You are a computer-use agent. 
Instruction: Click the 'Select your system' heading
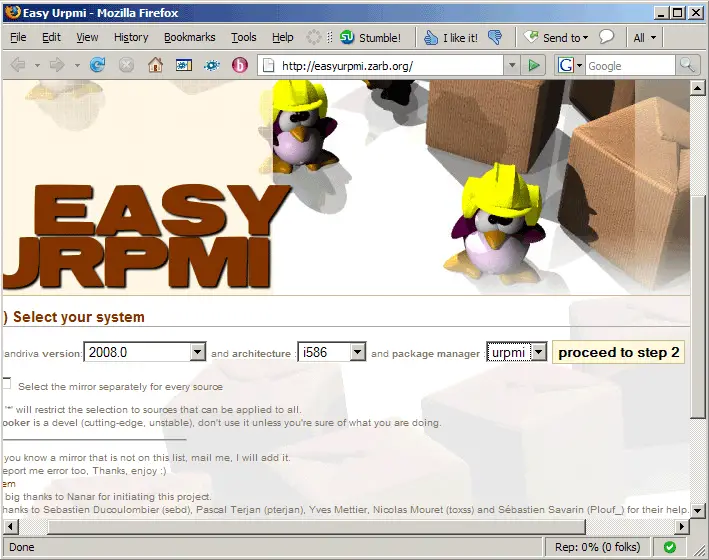pyautogui.click(x=79, y=317)
